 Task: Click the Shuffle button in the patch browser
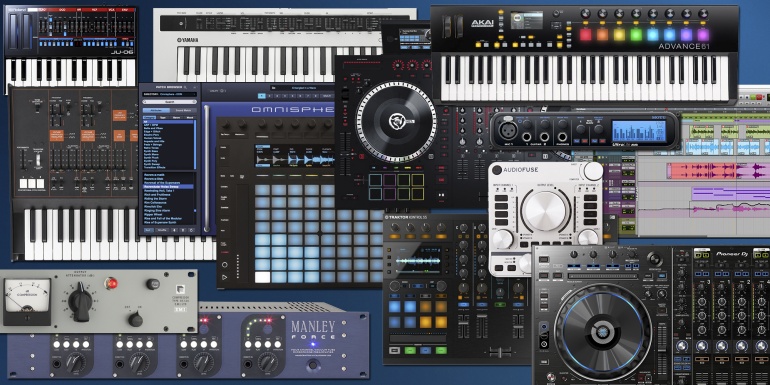[x=162, y=230]
